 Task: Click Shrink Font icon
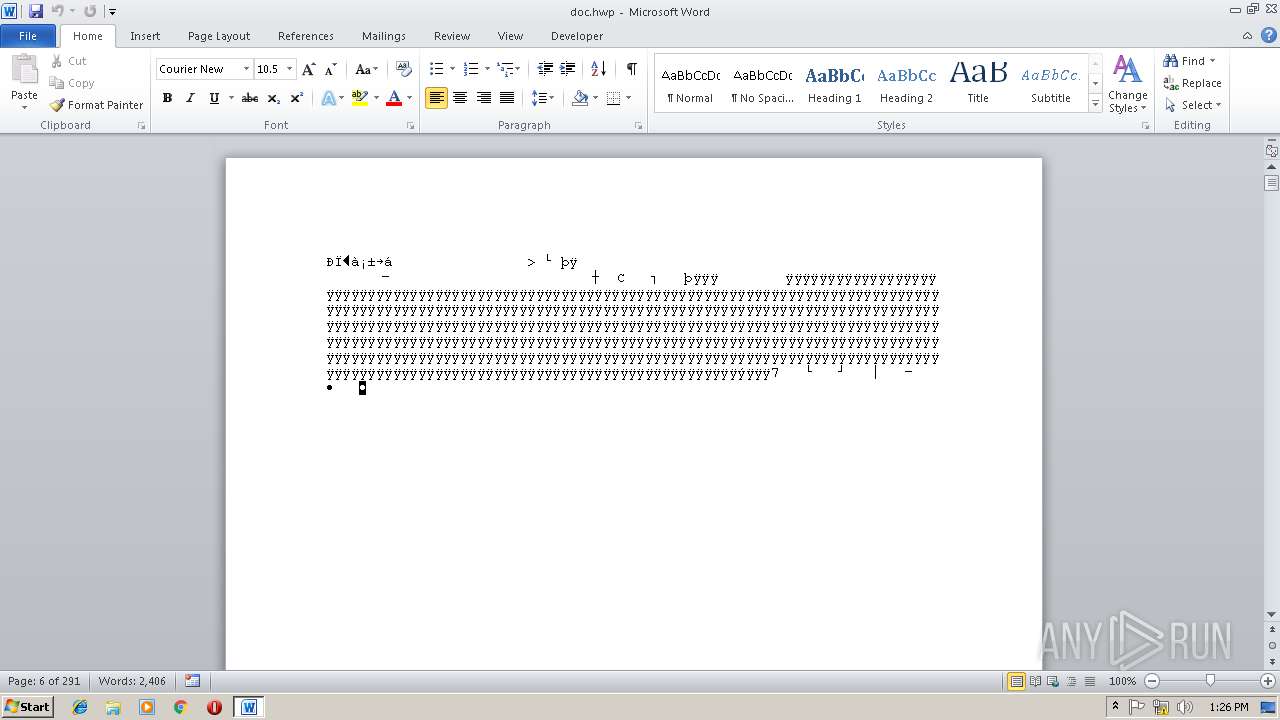pos(331,69)
